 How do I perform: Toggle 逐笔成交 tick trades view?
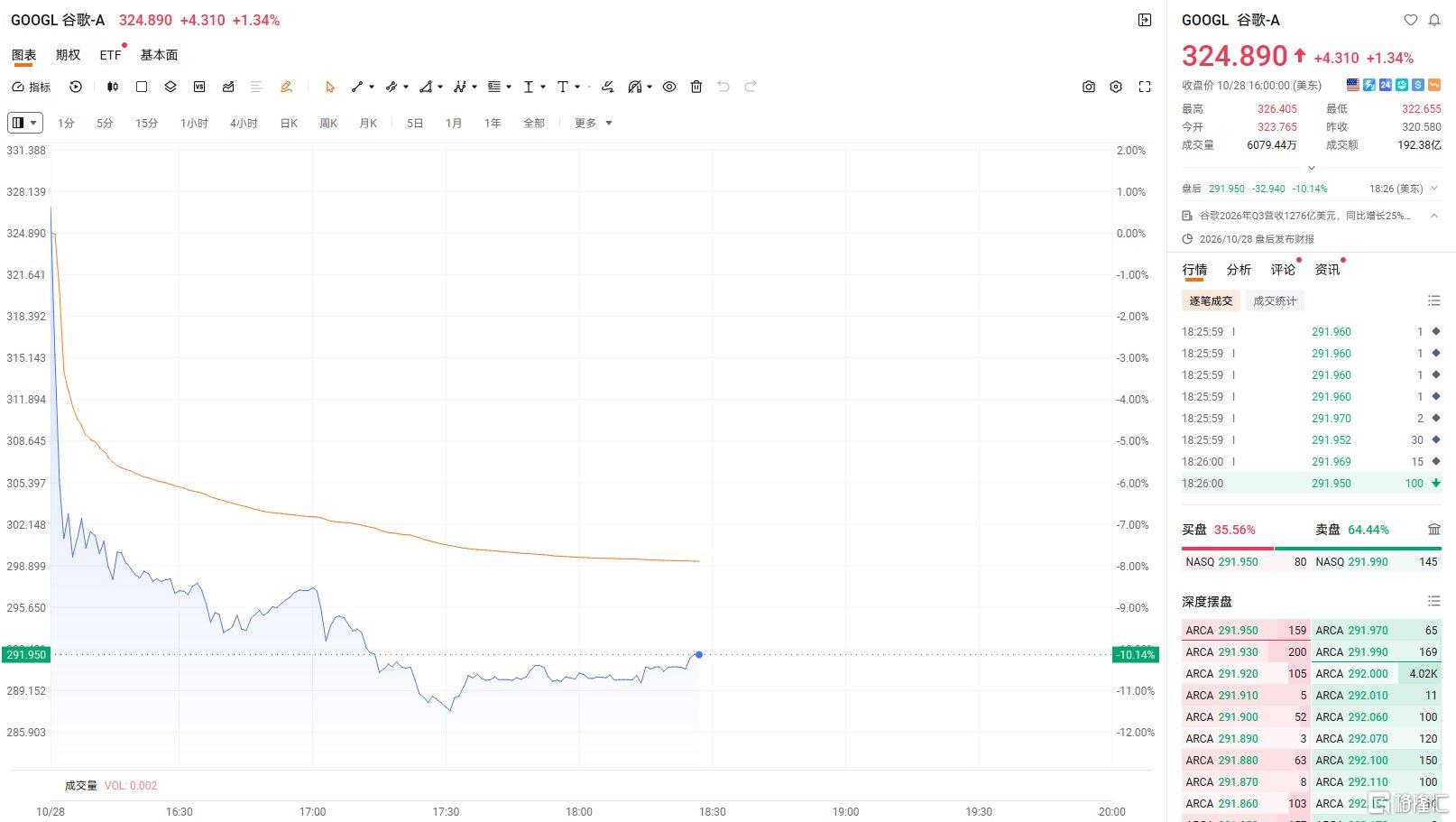[1211, 301]
